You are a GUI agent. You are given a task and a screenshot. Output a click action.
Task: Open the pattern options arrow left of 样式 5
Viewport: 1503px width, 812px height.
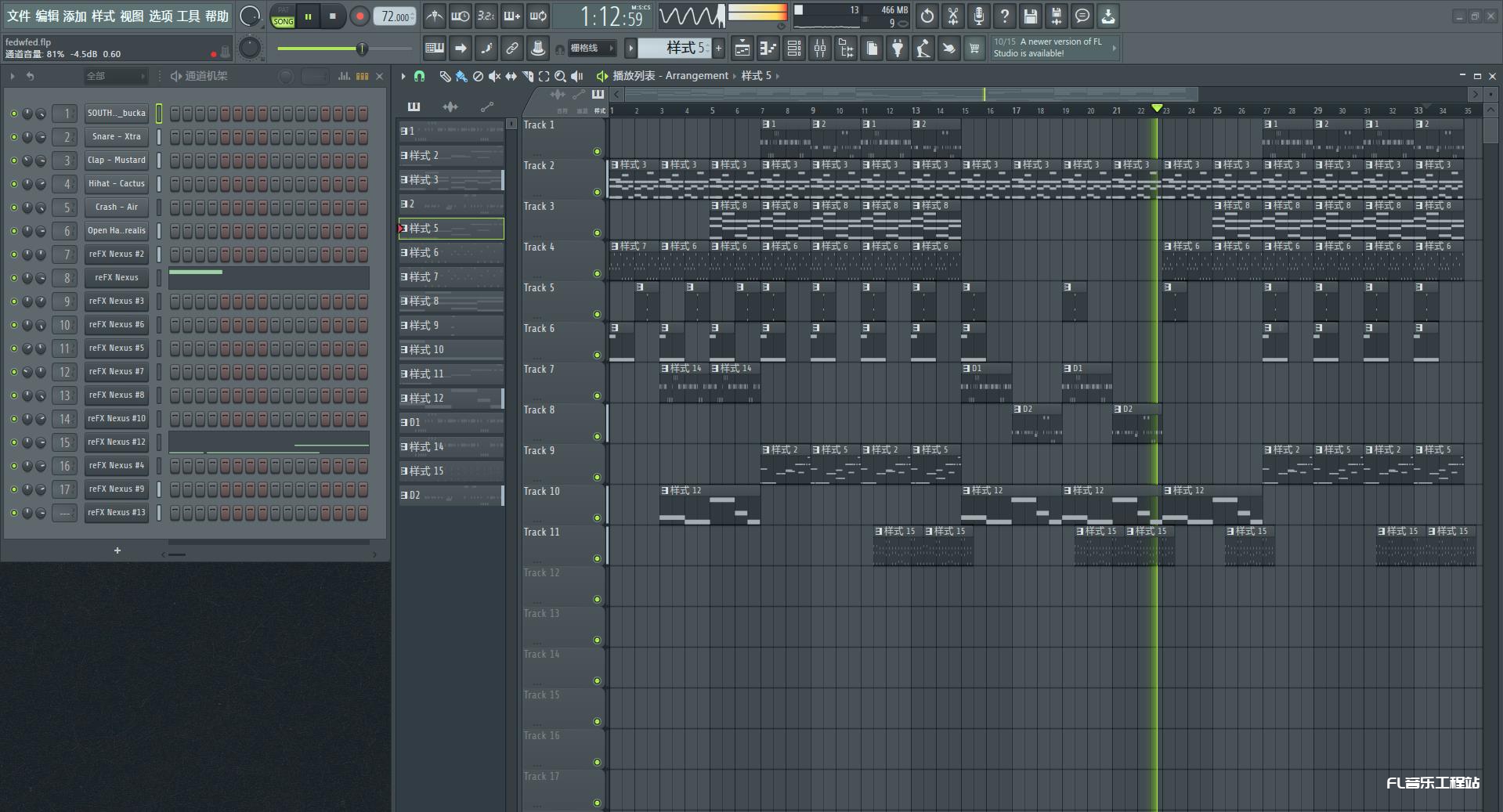pyautogui.click(x=630, y=49)
